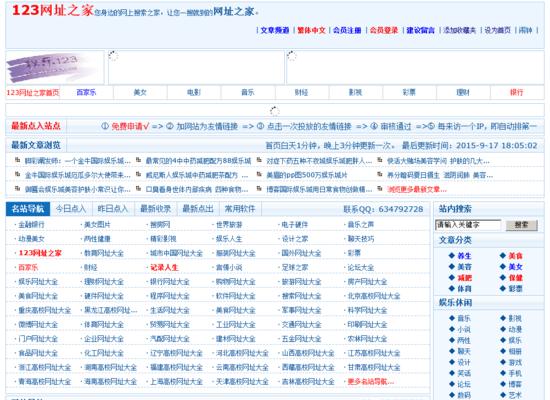Open the 北京高校网址大全 link
The image size is (550, 400).
(x=374, y=296)
